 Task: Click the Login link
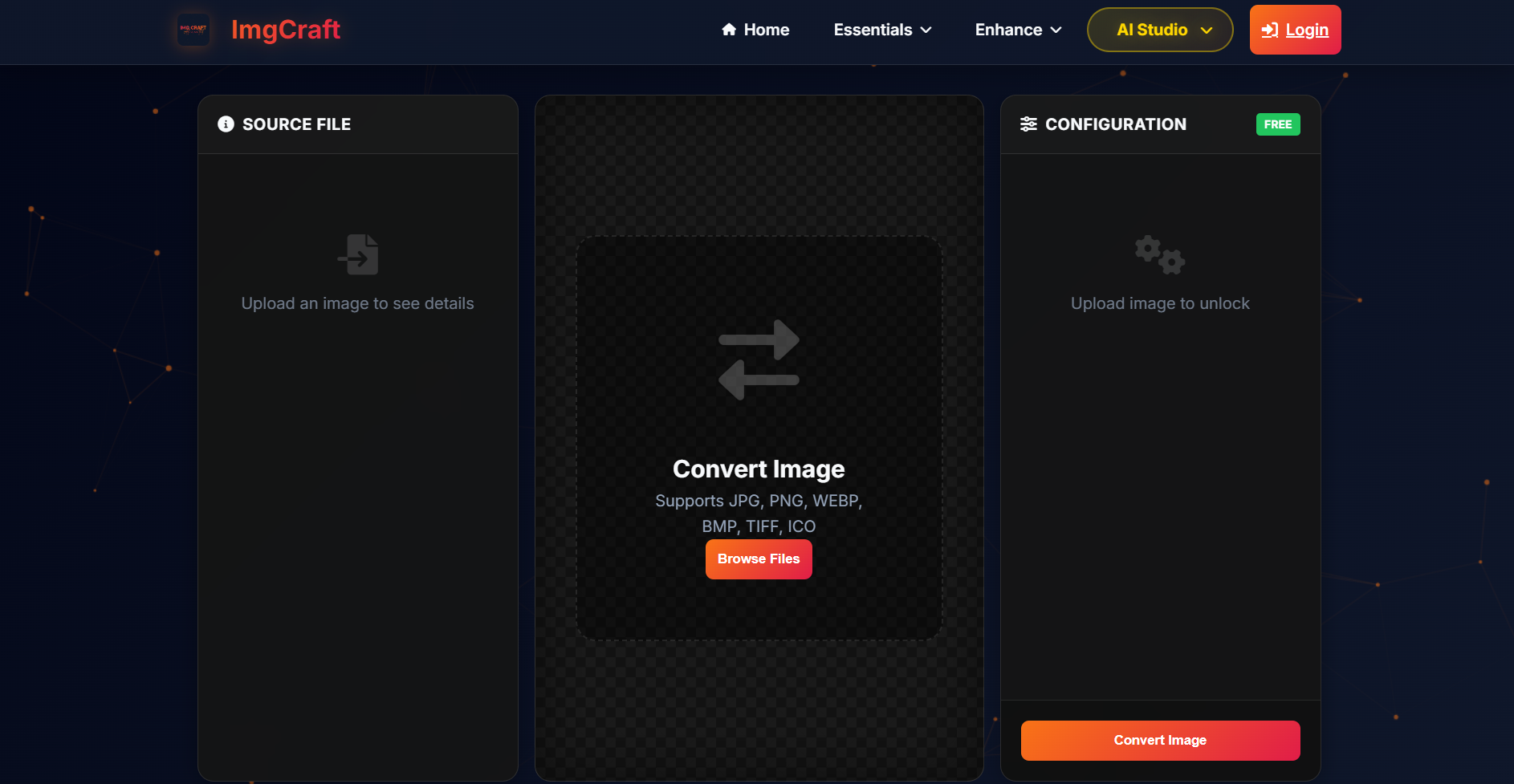click(1306, 29)
